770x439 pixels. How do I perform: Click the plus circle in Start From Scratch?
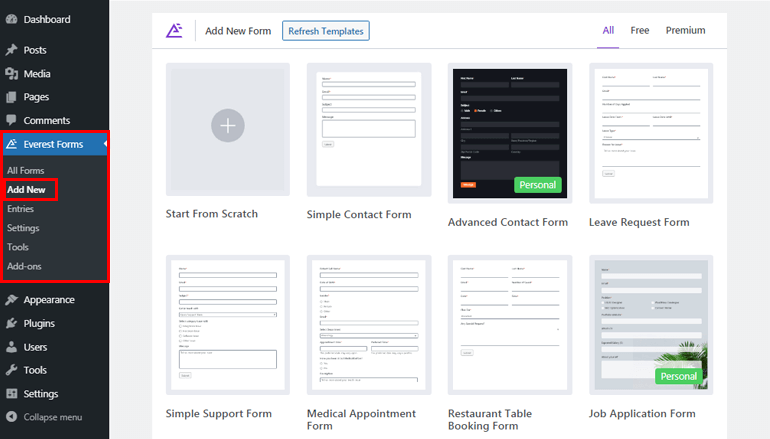pyautogui.click(x=227, y=125)
